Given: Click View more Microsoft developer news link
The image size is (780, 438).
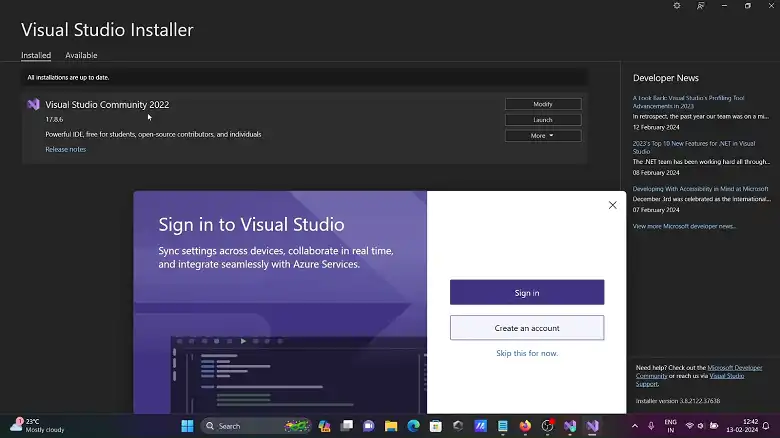Looking at the screenshot, I should point(684,226).
